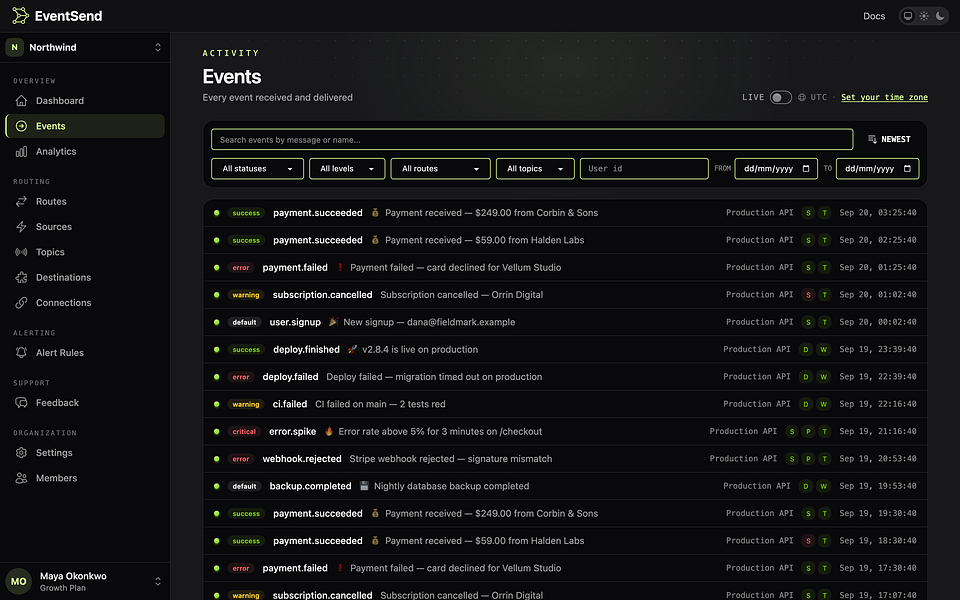Click the Destinations puzzle icon
The height and width of the screenshot is (600, 960).
[21, 277]
